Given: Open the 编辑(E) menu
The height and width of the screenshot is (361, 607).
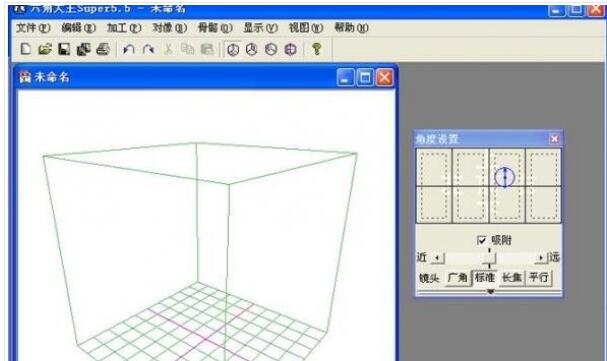Looking at the screenshot, I should point(79,28).
